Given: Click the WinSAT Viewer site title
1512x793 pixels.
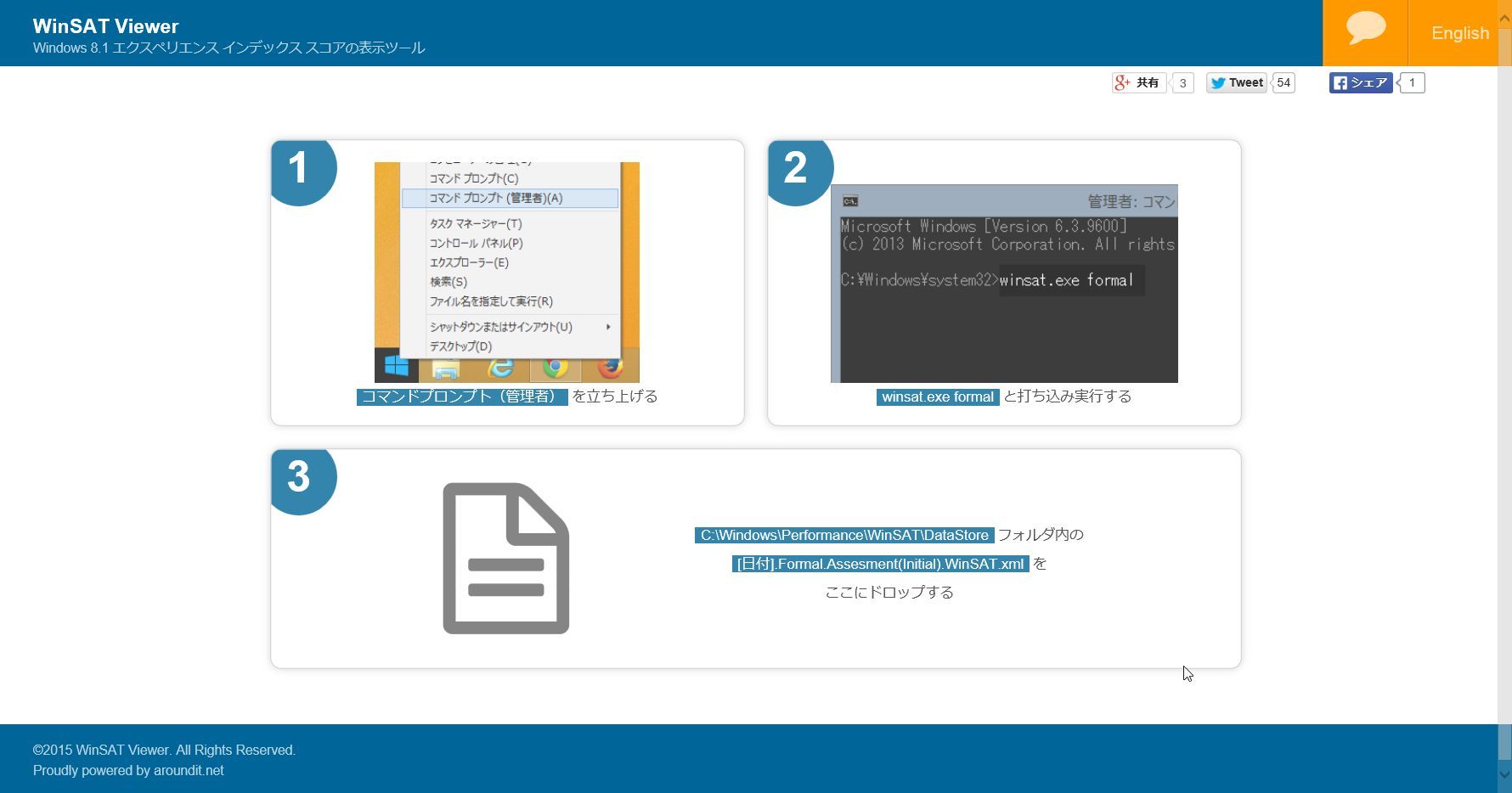Looking at the screenshot, I should (105, 25).
